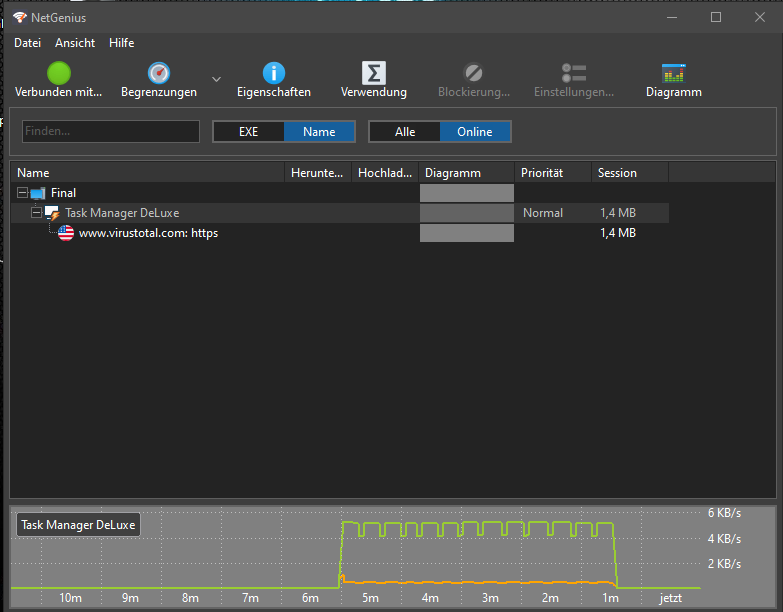Viewport: 783px width, 612px height.
Task: Click the 1m timeline label
Action: pyautogui.click(x=610, y=598)
